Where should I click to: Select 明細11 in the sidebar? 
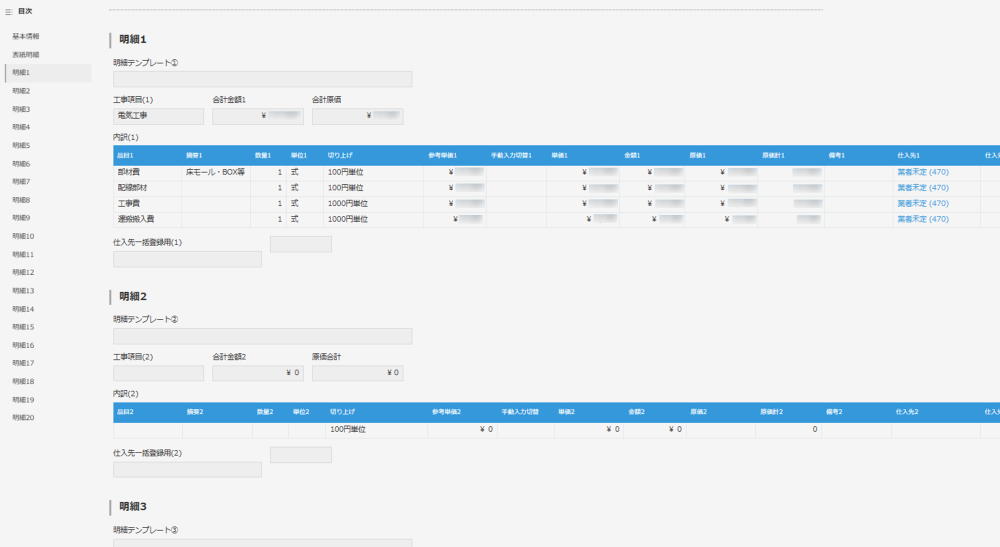(x=23, y=254)
